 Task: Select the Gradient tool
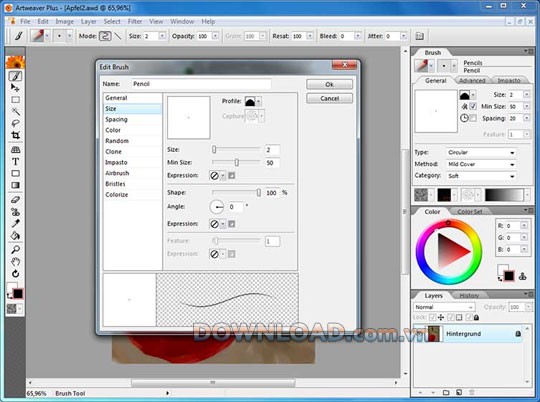click(15, 185)
